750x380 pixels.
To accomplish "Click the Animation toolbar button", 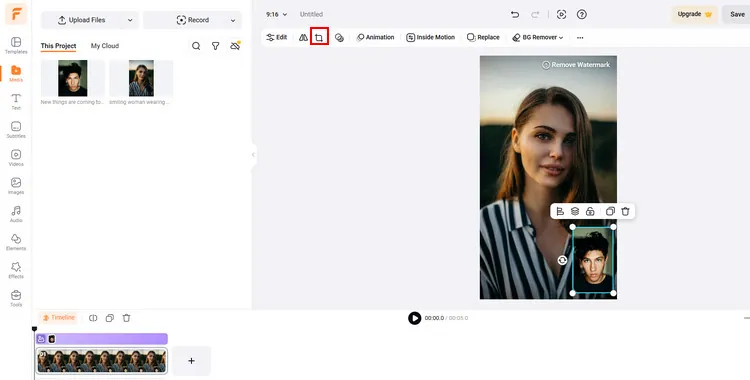I will [x=375, y=37].
